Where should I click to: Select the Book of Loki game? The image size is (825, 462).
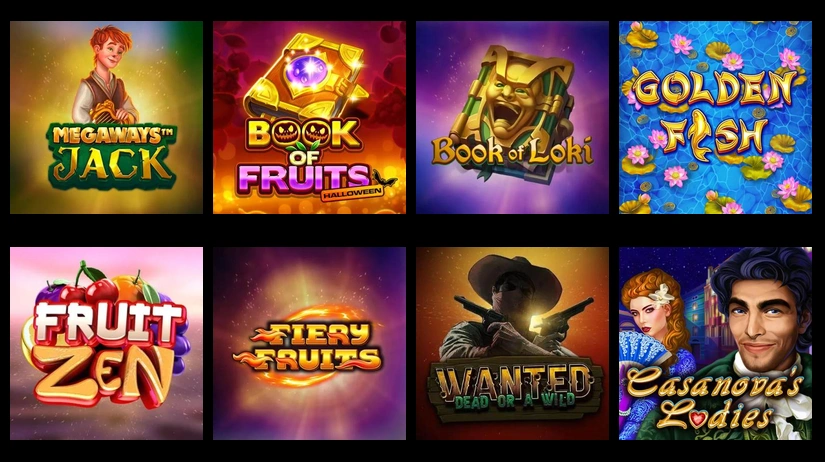pos(512,117)
